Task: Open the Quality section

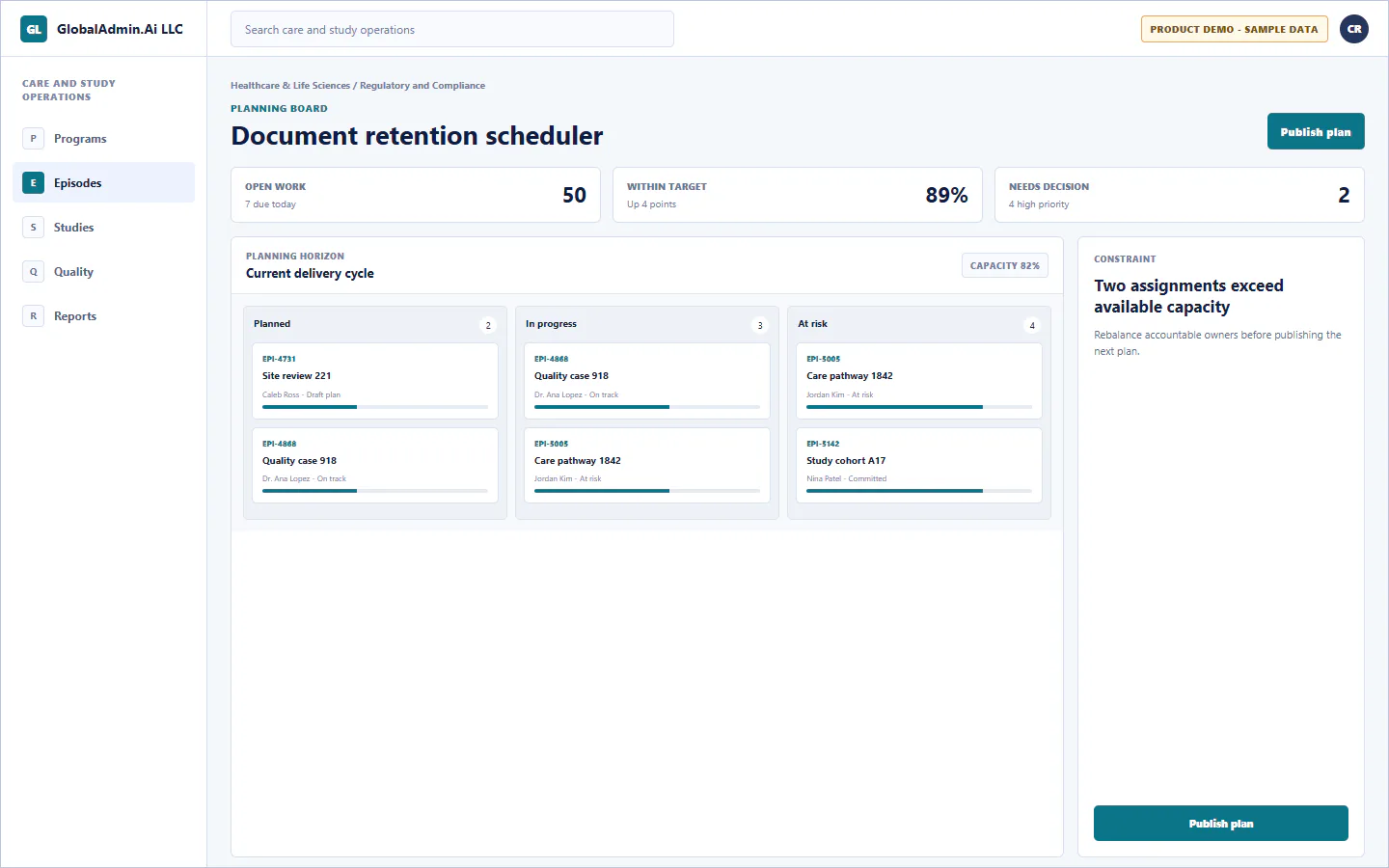Action: click(x=104, y=271)
